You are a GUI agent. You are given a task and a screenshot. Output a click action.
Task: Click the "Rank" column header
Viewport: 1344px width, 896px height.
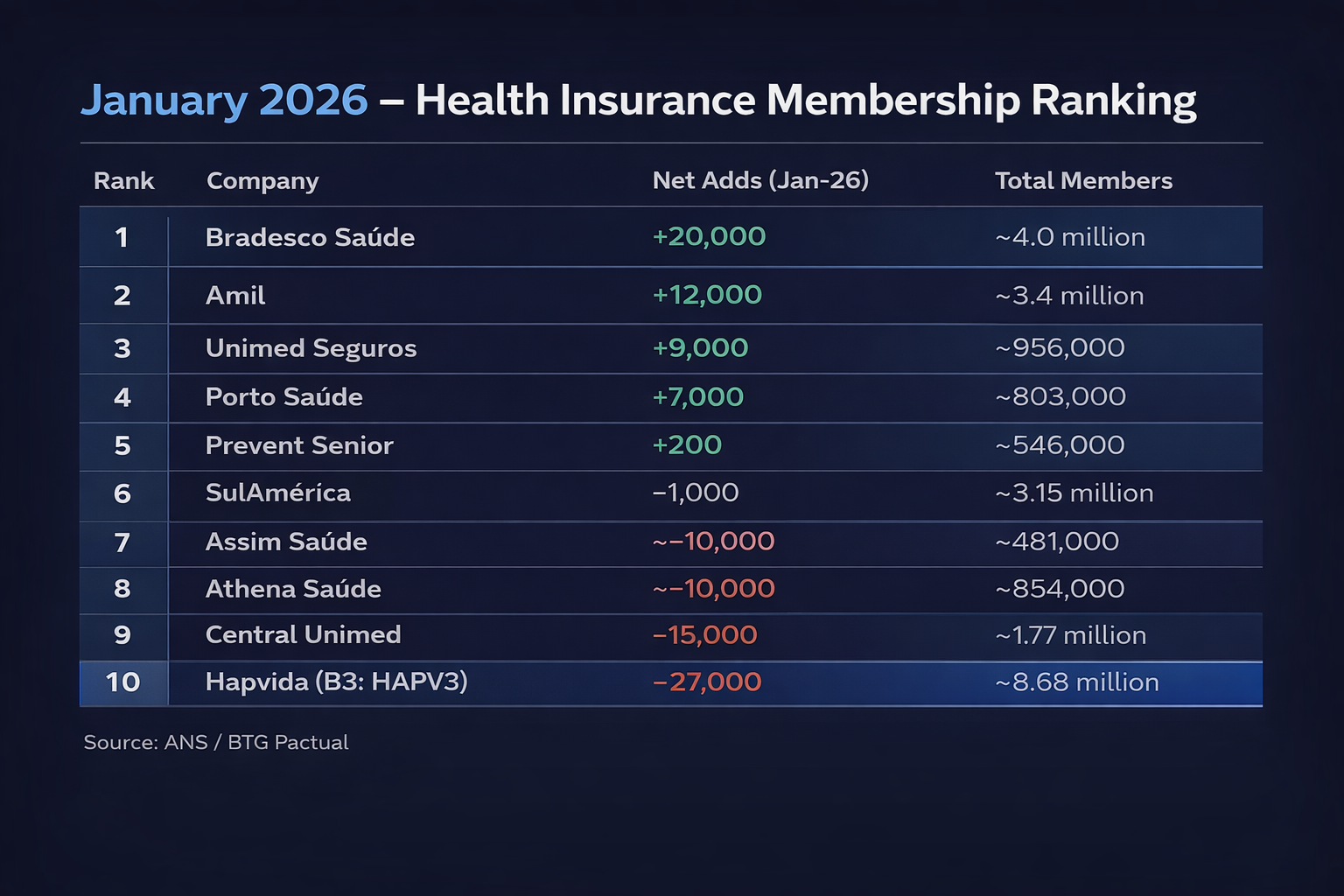123,181
